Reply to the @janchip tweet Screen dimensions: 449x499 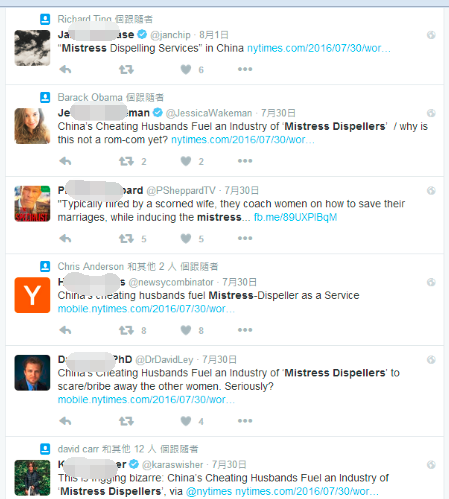pos(65,69)
